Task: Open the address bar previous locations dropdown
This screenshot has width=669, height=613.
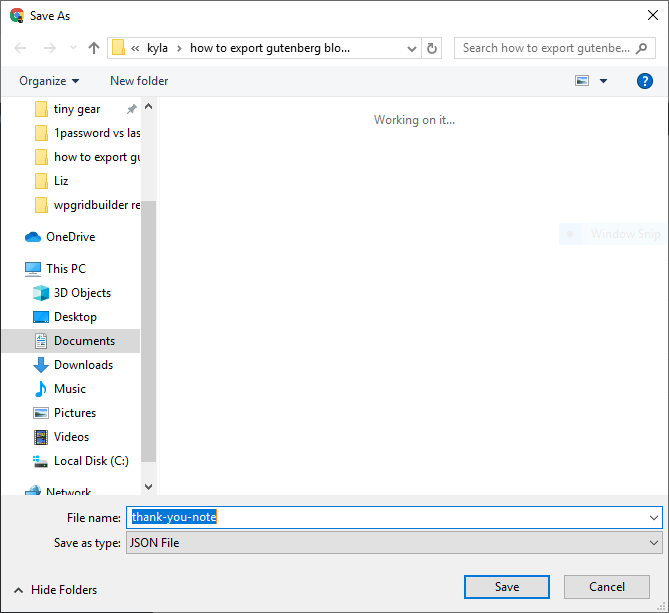Action: tap(412, 48)
